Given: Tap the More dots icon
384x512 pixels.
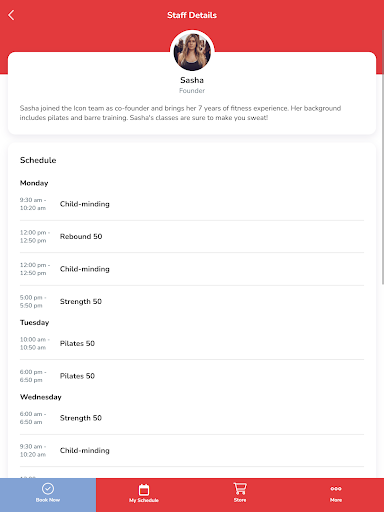Looking at the screenshot, I should point(336,489).
